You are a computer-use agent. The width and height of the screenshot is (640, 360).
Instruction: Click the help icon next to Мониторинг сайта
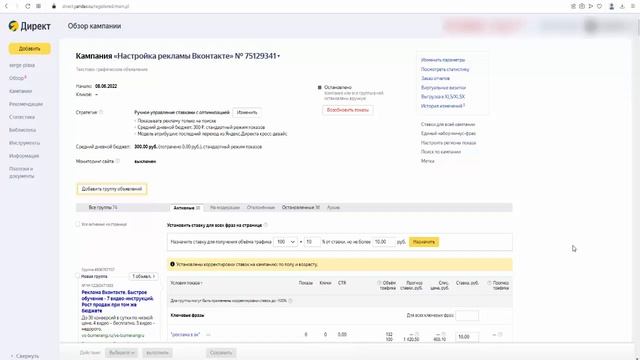pyautogui.click(x=118, y=161)
